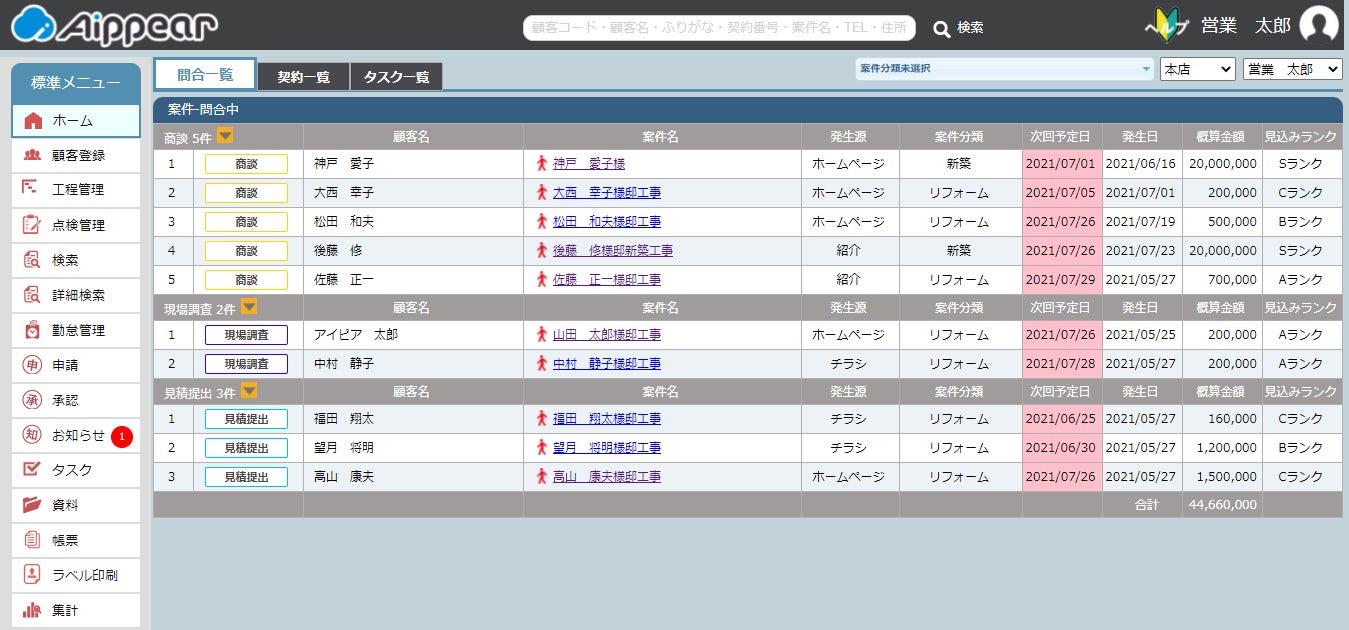Image resolution: width=1349 pixels, height=630 pixels.
Task: Click the date cell 2021/06/30
Action: [x=1062, y=448]
